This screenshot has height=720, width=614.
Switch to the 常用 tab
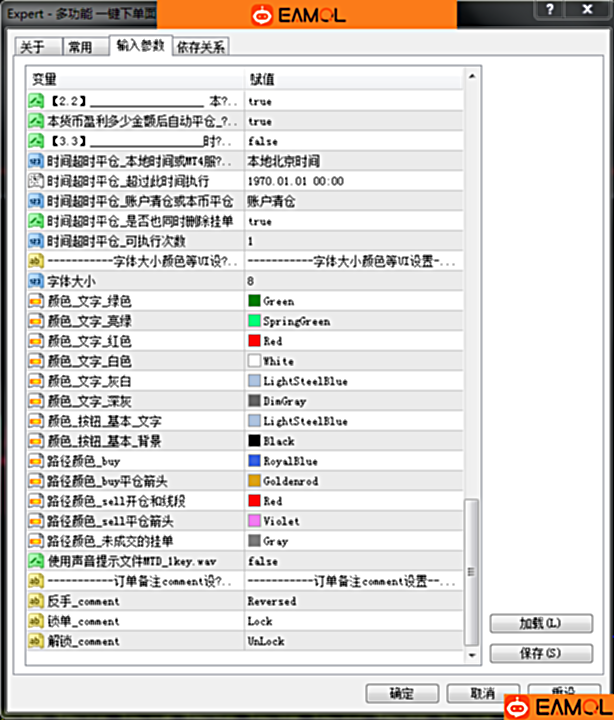click(80, 47)
